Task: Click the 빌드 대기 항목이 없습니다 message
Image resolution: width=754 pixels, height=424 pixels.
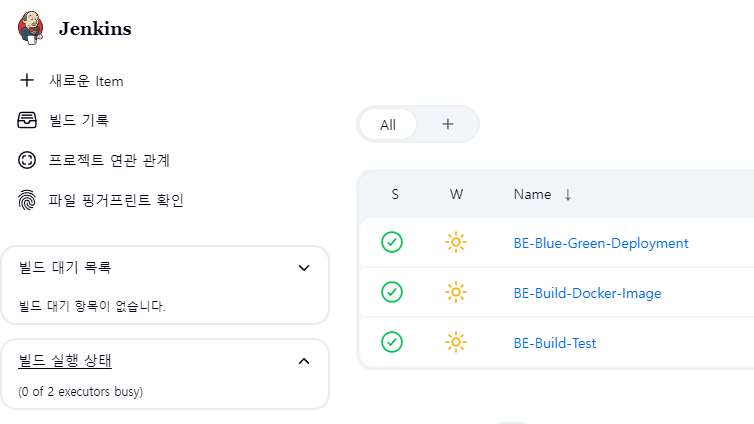Action: click(x=92, y=306)
